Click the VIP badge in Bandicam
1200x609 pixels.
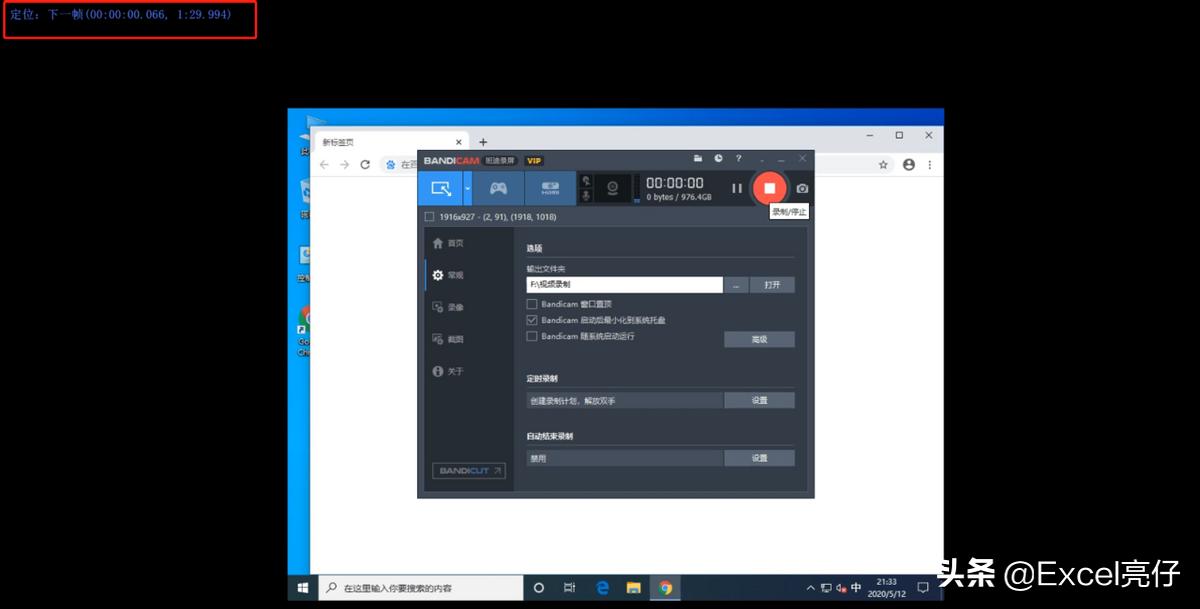[x=534, y=160]
